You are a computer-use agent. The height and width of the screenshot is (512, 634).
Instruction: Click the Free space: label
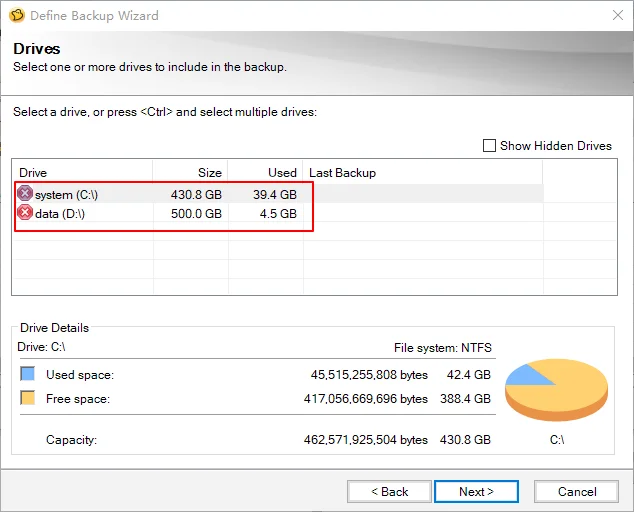coord(78,399)
